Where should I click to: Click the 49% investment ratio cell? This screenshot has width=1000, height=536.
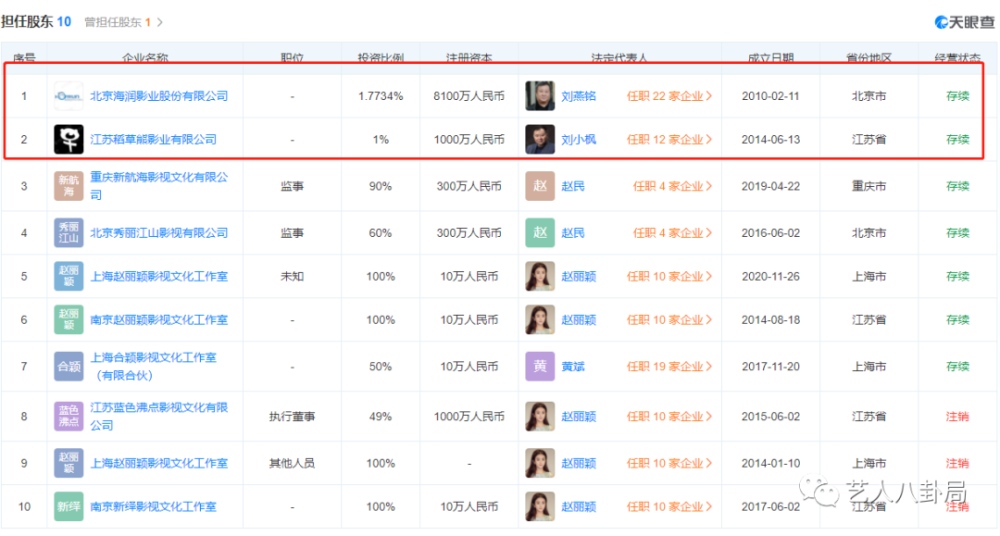tap(380, 416)
